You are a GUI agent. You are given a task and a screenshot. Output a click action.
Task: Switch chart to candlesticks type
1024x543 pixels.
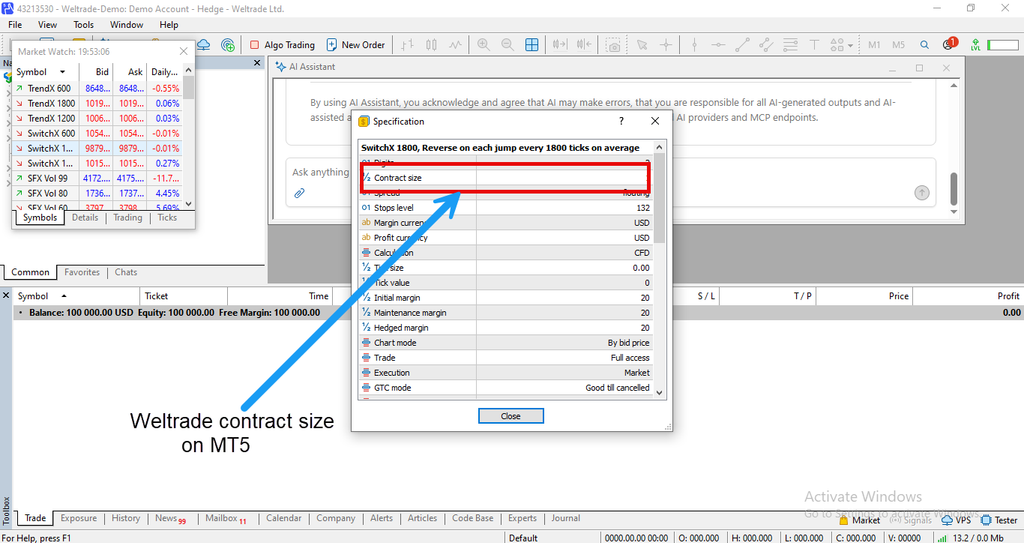pyautogui.click(x=432, y=45)
